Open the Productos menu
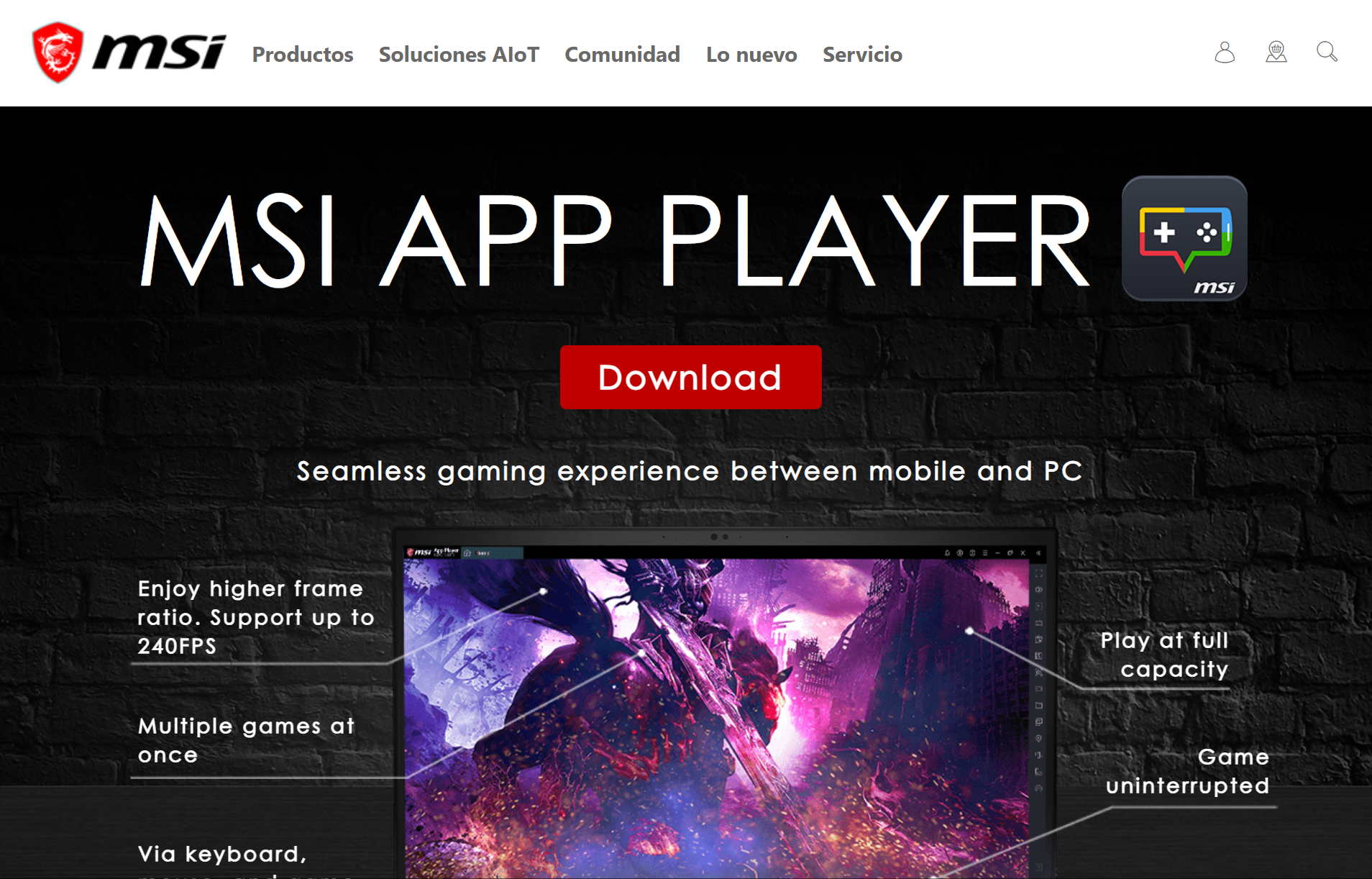 (303, 55)
